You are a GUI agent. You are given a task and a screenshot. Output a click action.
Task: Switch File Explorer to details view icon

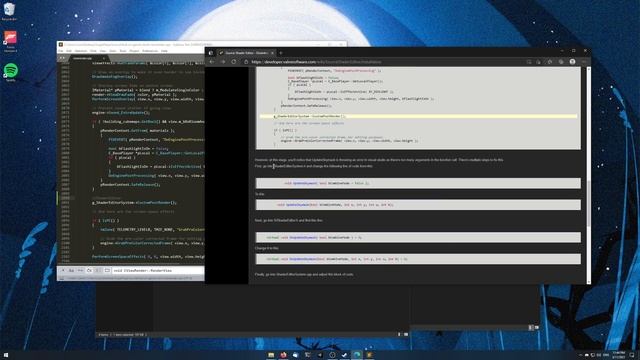(531, 327)
